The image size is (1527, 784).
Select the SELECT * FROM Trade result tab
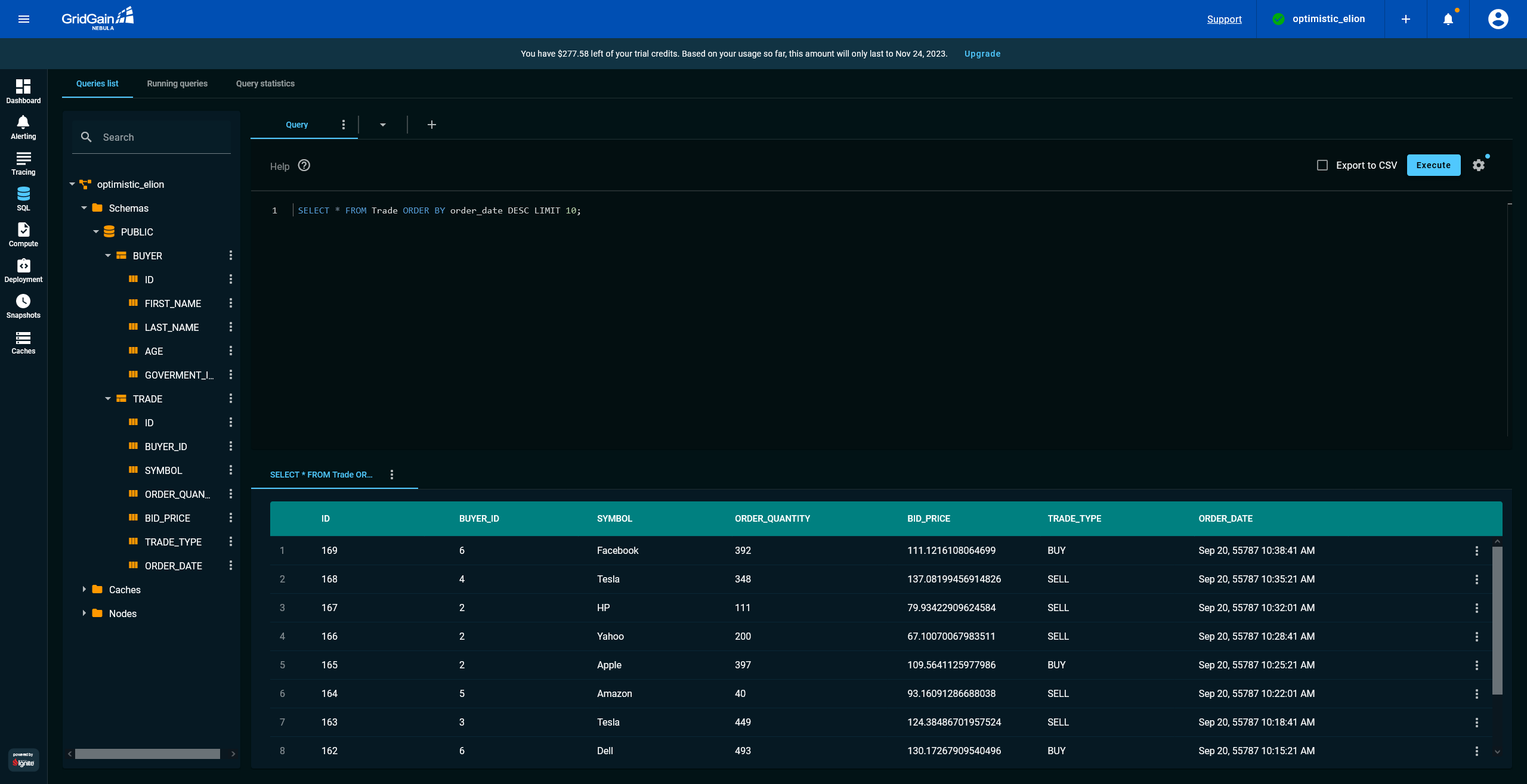coord(321,475)
